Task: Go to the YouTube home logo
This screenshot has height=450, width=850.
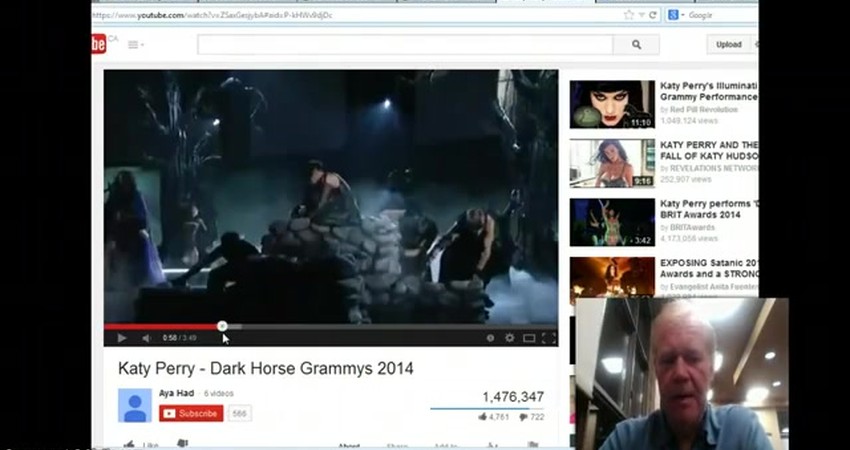Action: [99, 44]
